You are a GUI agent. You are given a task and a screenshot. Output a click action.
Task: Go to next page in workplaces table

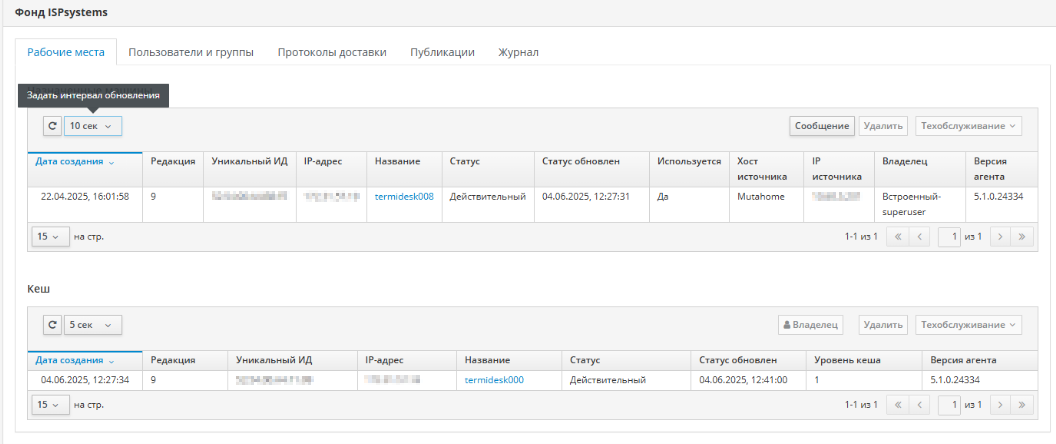(x=997, y=237)
